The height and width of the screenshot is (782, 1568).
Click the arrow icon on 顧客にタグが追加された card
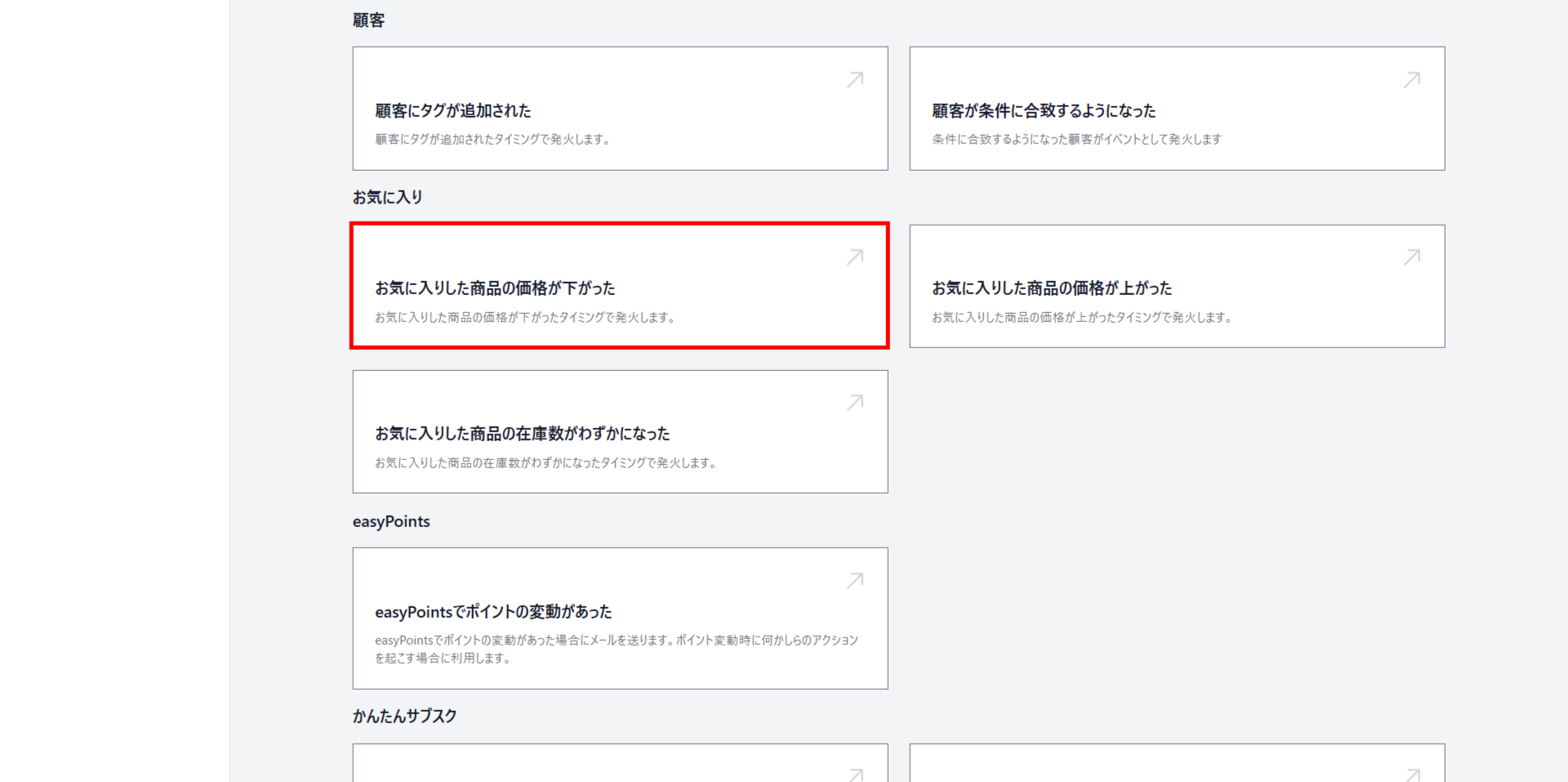(855, 79)
